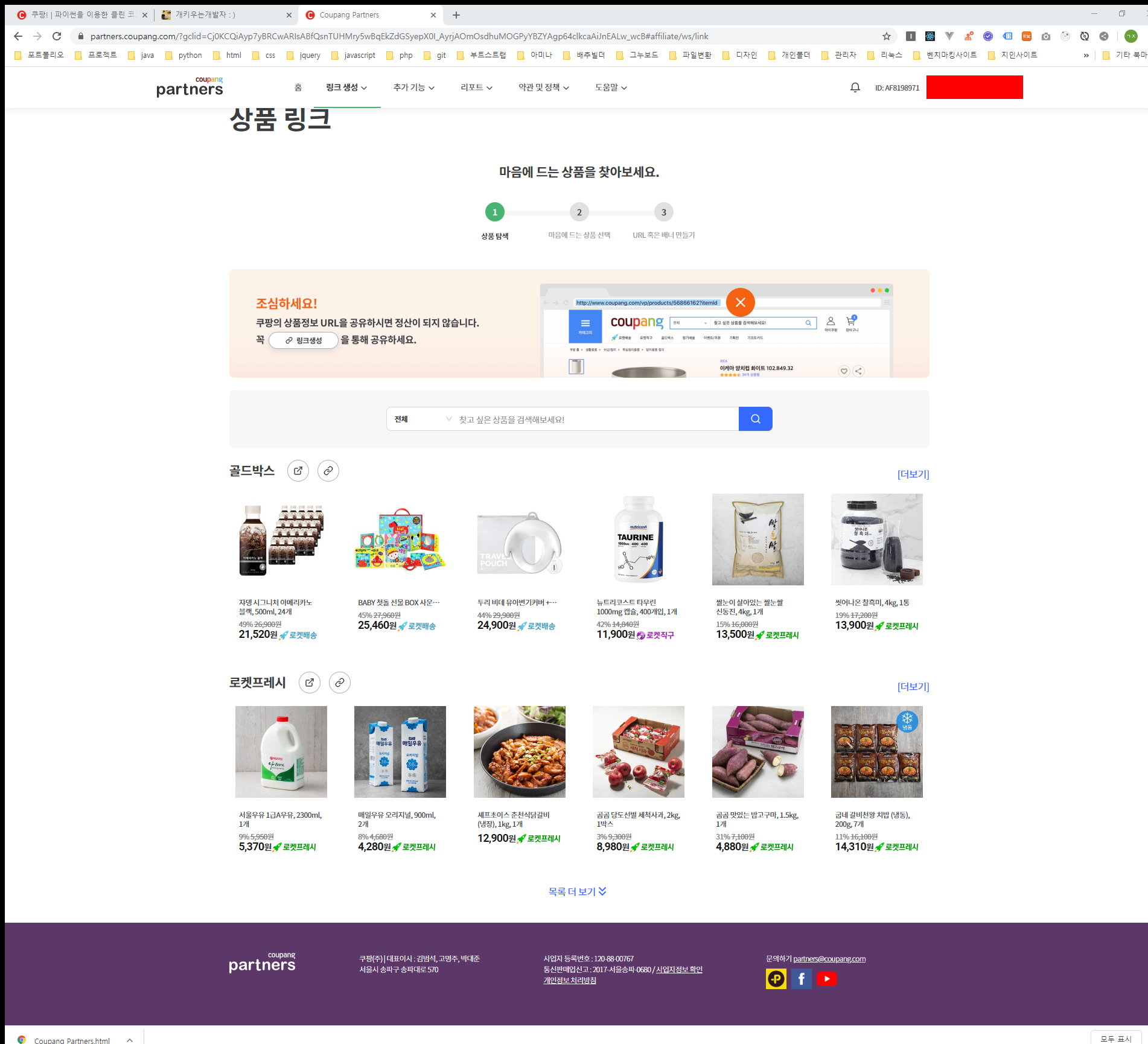Expand the 추가 기능 menu
This screenshot has width=1148, height=1044.
[x=413, y=88]
